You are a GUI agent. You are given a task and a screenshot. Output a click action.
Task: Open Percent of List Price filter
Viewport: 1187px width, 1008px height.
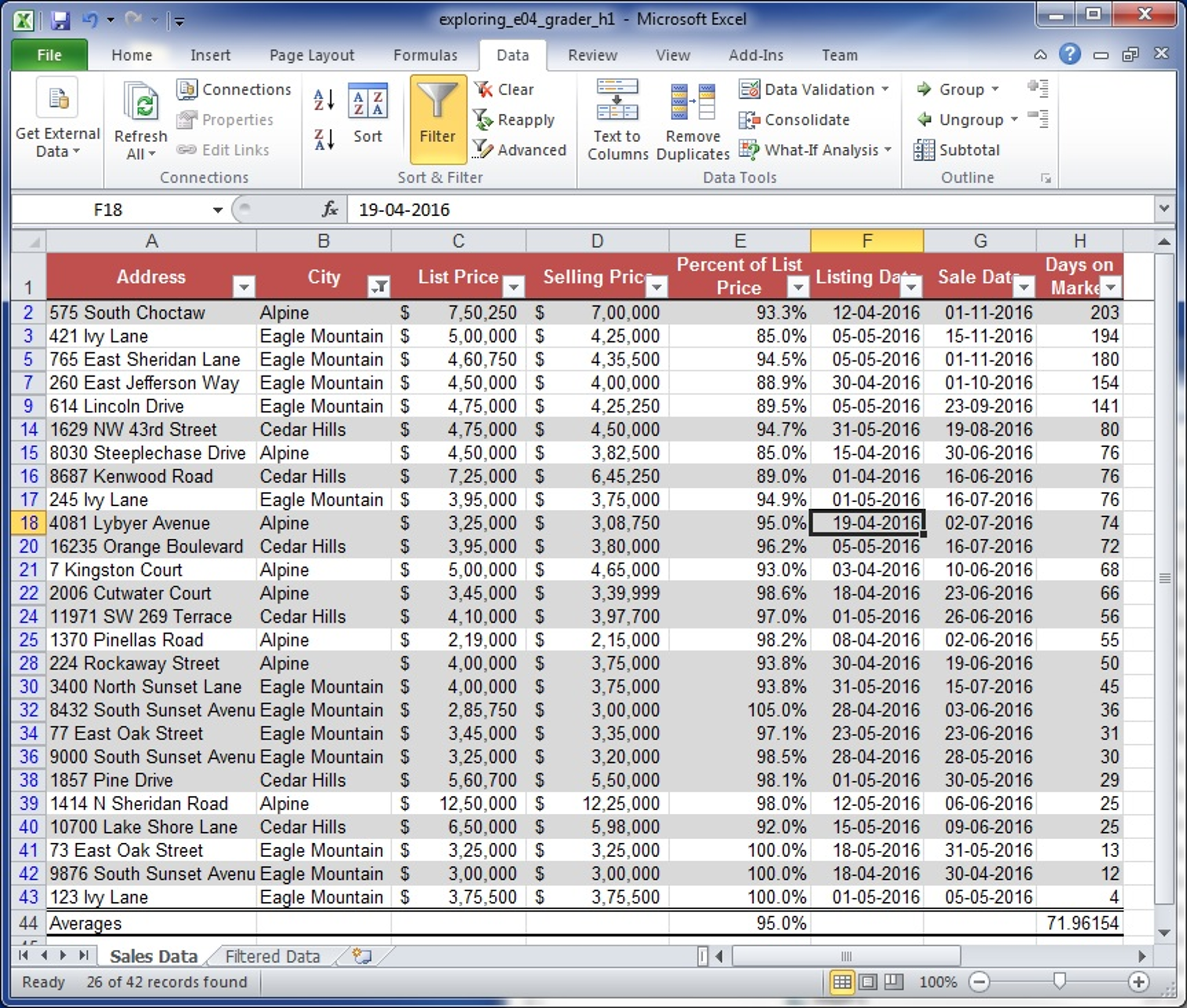point(798,287)
